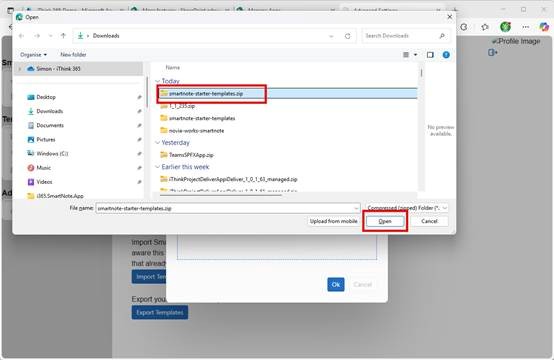Open Pictures in navigation pane
The height and width of the screenshot is (360, 554).
[46, 139]
